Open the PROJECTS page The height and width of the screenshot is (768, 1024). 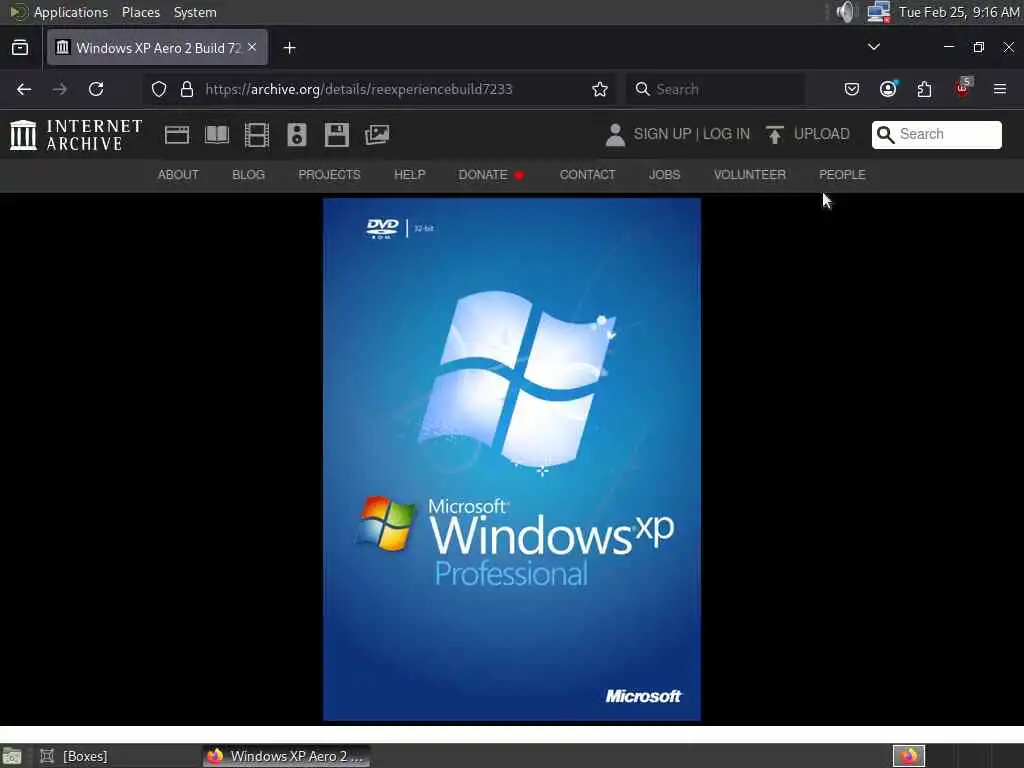click(x=329, y=174)
